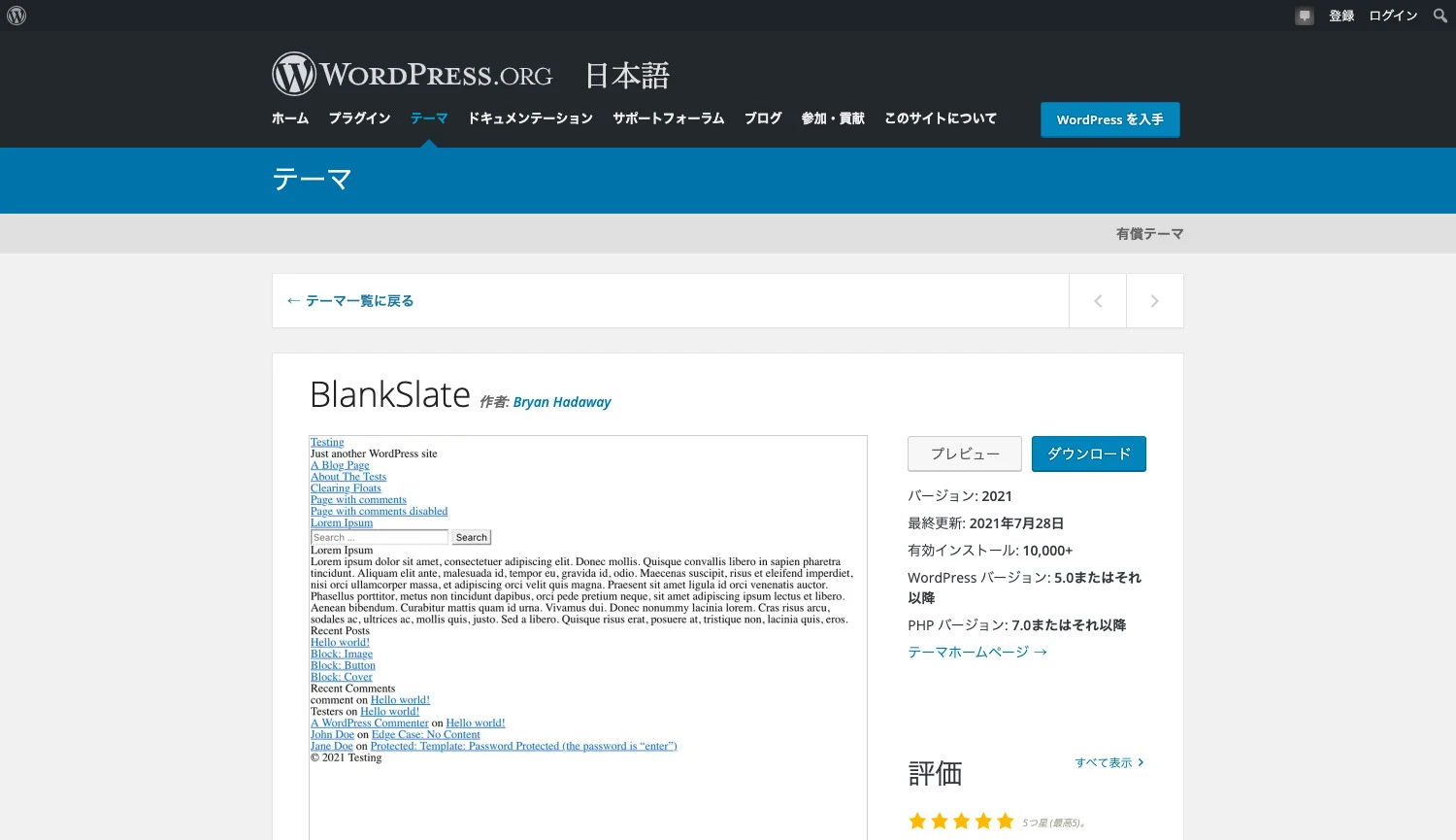This screenshot has height=840, width=1456.
Task: Select テーマ in navigation menu
Action: (x=429, y=118)
